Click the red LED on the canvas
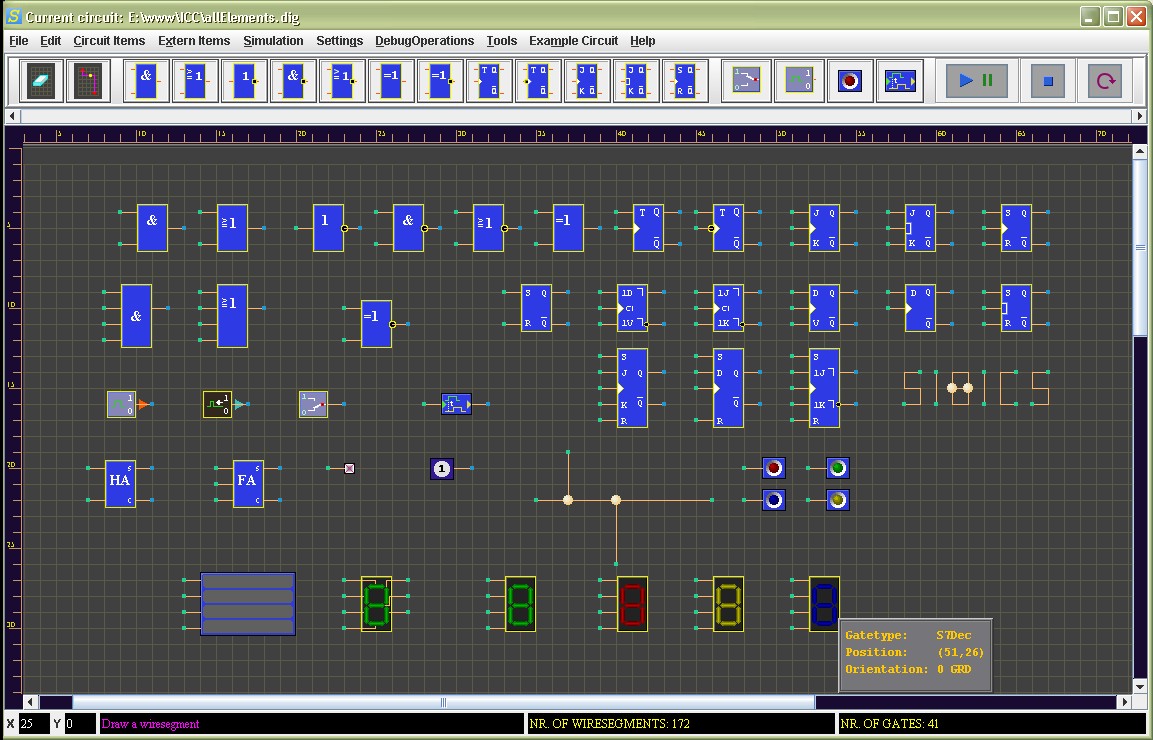 pyautogui.click(x=774, y=468)
